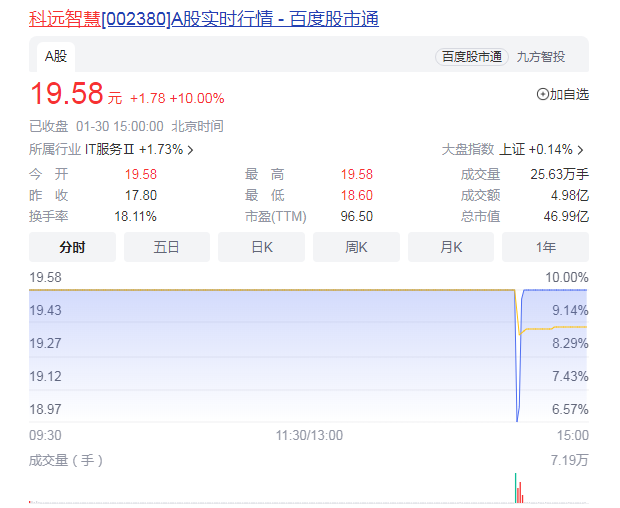This screenshot has height=508, width=620.
Task: Click the 成交量 value 25.63万手
Action: pos(560,174)
